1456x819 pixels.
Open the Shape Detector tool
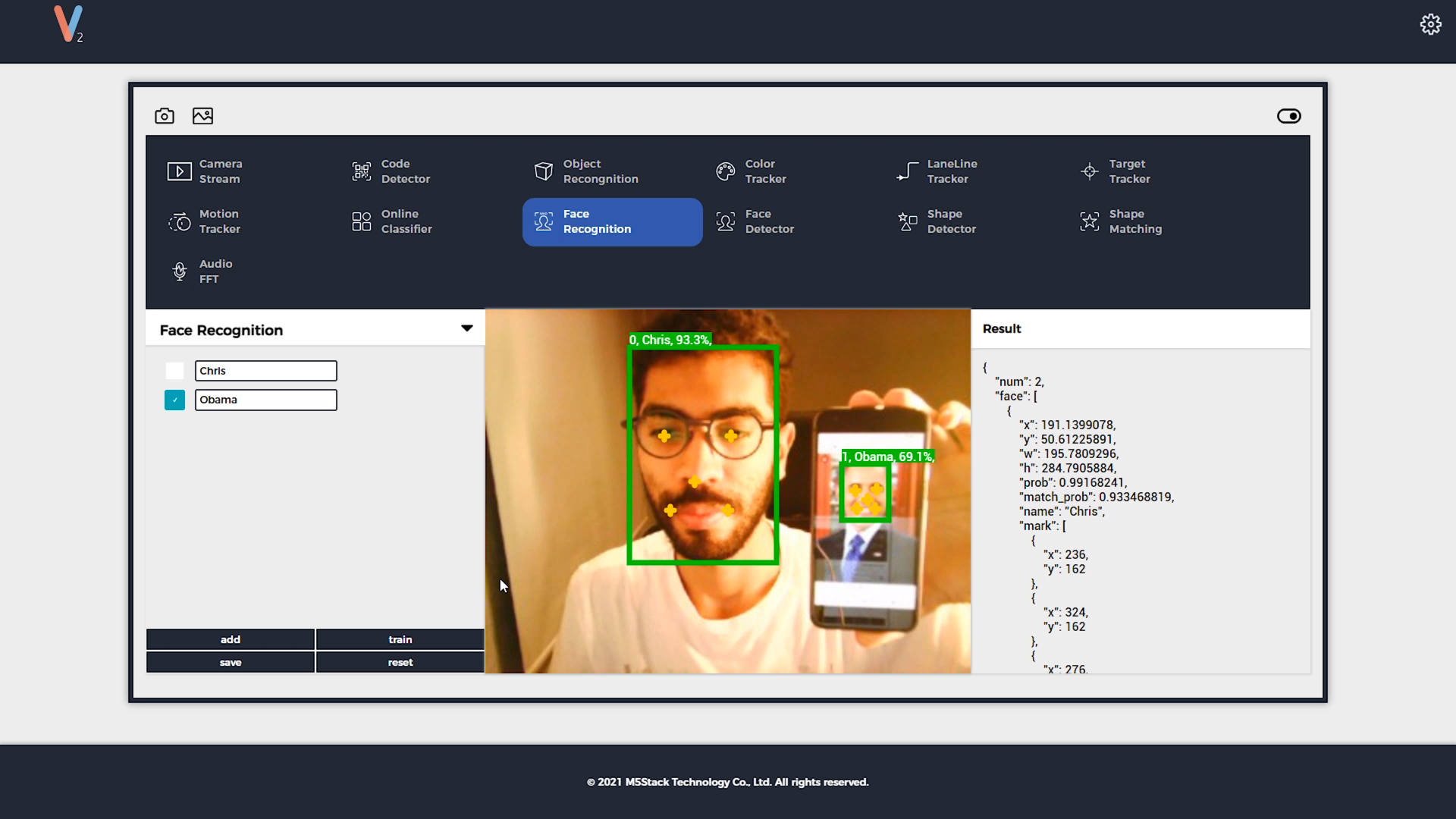(x=950, y=220)
